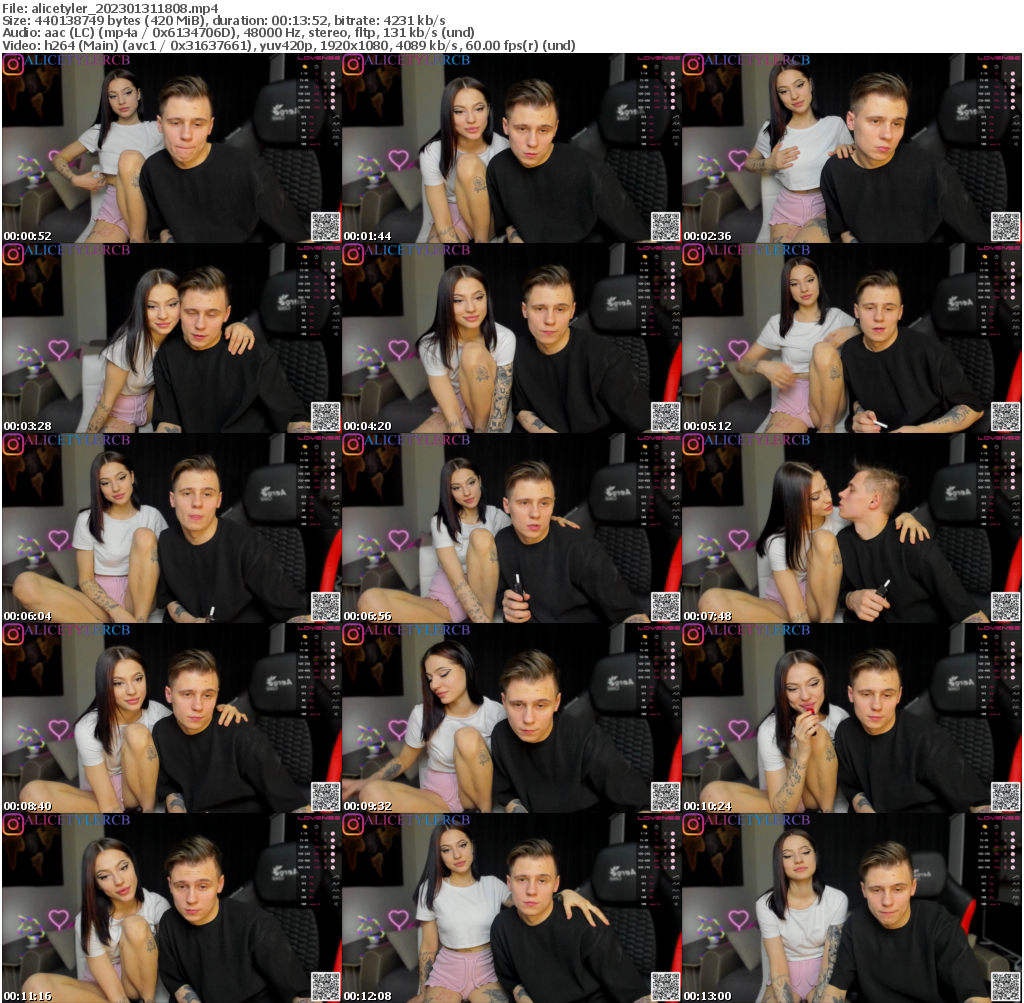Click the QR code in the 00:06:56 frame
Viewport: 1024px width, 1003px height.
(x=666, y=606)
